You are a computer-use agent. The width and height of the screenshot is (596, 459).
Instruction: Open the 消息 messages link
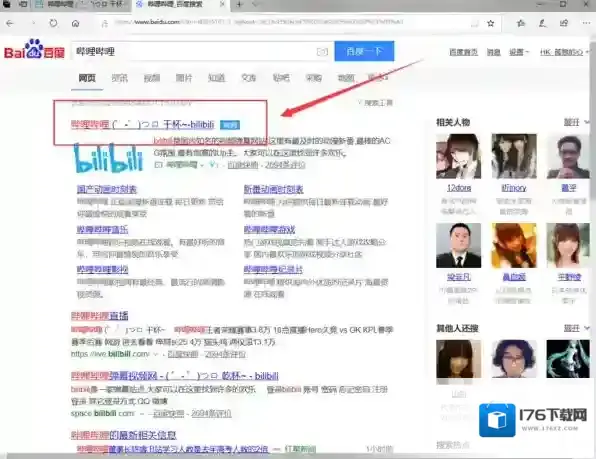(x=494, y=52)
